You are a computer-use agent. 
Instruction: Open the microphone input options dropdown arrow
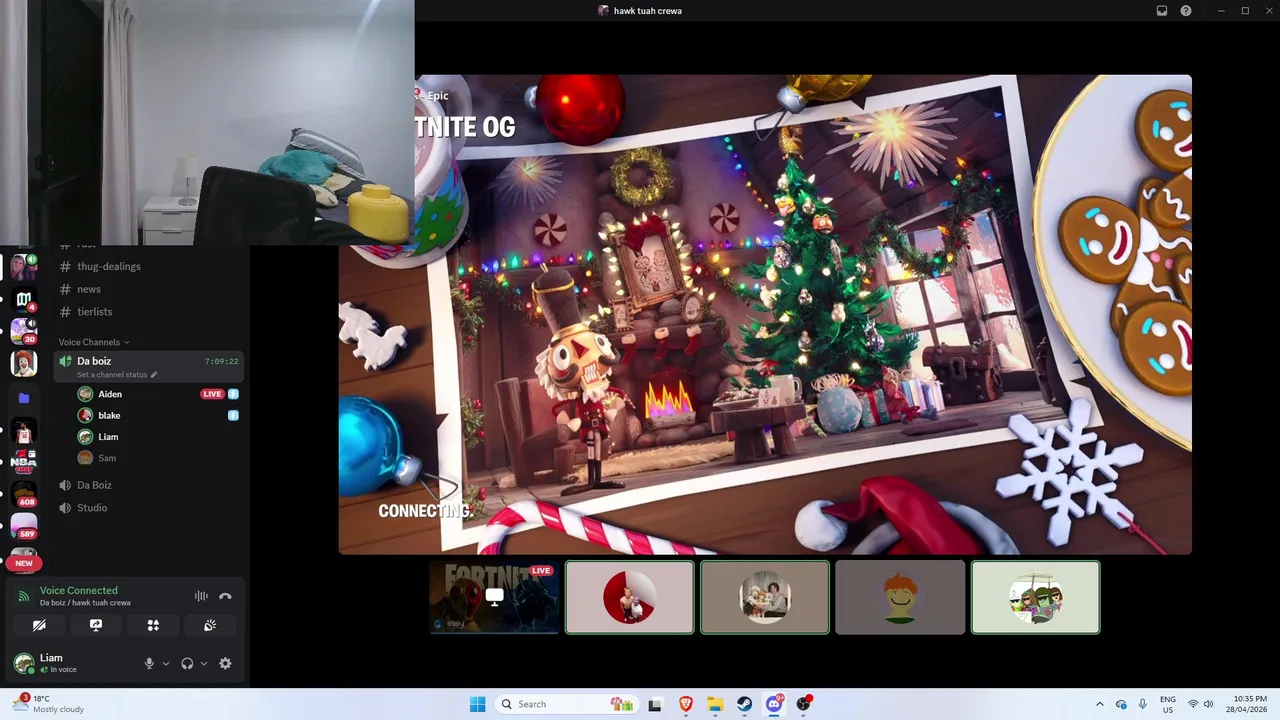[166, 663]
